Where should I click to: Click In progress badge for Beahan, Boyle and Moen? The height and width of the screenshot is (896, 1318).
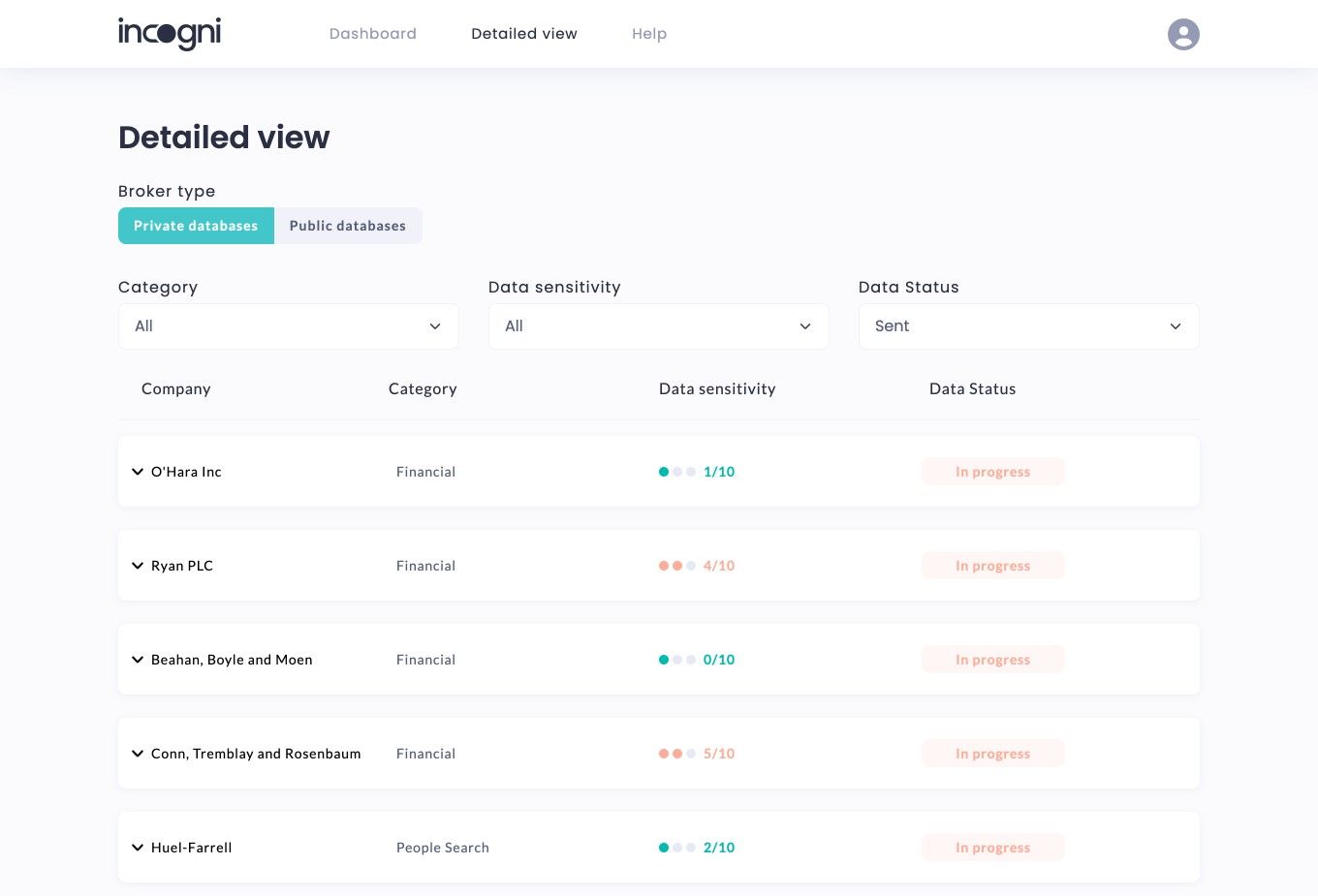point(993,660)
